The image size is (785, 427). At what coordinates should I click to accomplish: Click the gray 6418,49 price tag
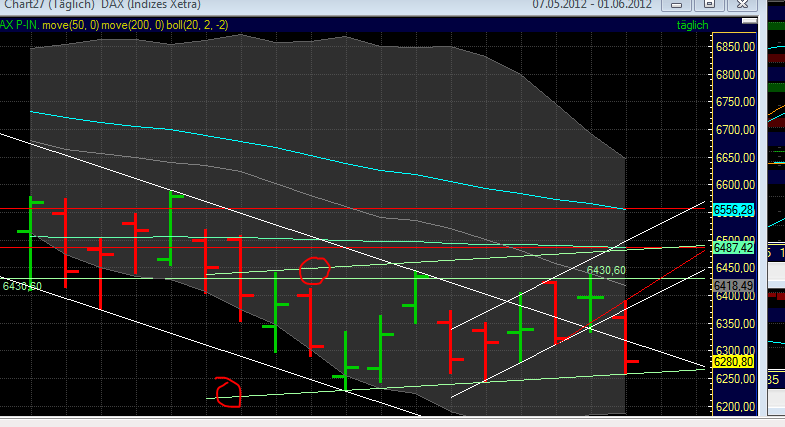coord(733,286)
